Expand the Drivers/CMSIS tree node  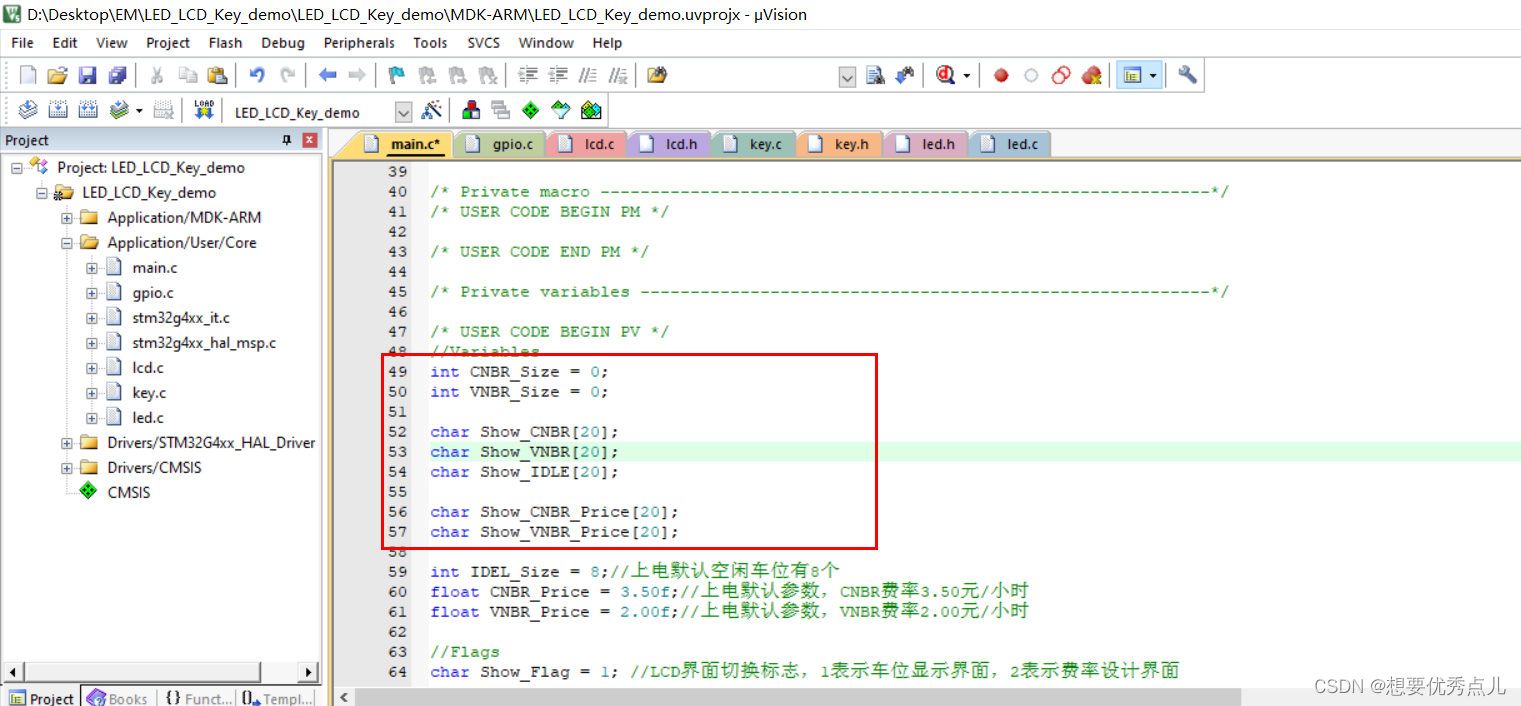[66, 467]
